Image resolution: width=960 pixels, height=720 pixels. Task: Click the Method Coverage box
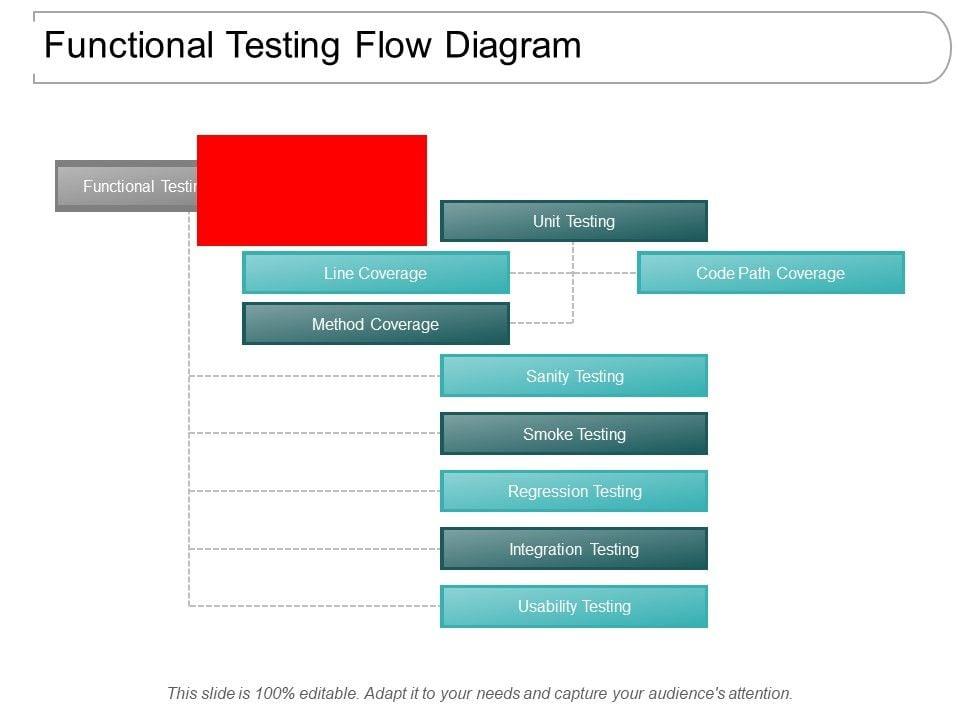pos(375,324)
